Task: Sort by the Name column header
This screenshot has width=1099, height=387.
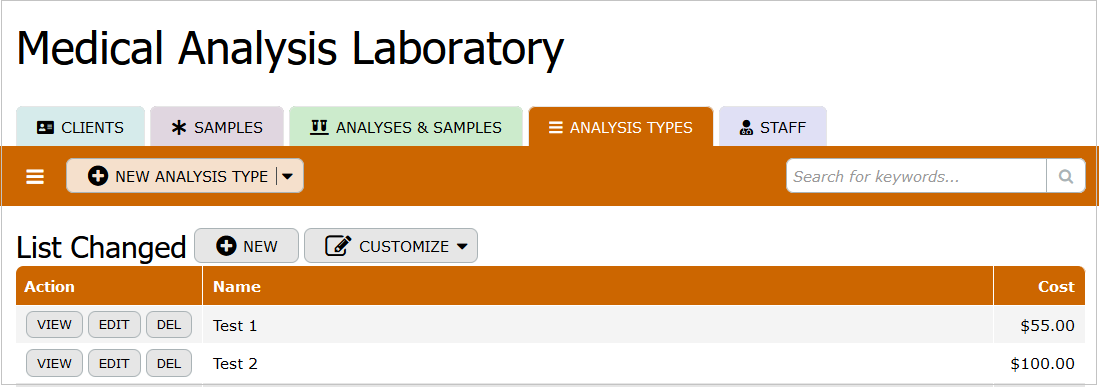Action: pyautogui.click(x=237, y=286)
